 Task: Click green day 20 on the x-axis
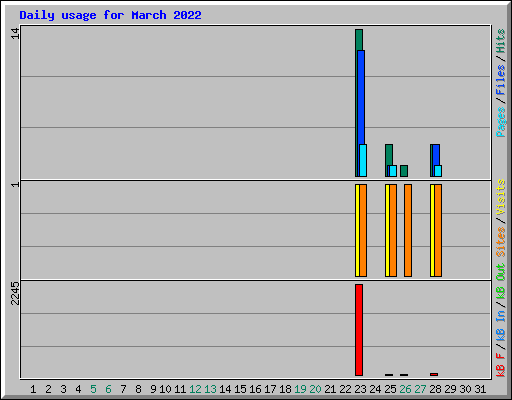315,389
